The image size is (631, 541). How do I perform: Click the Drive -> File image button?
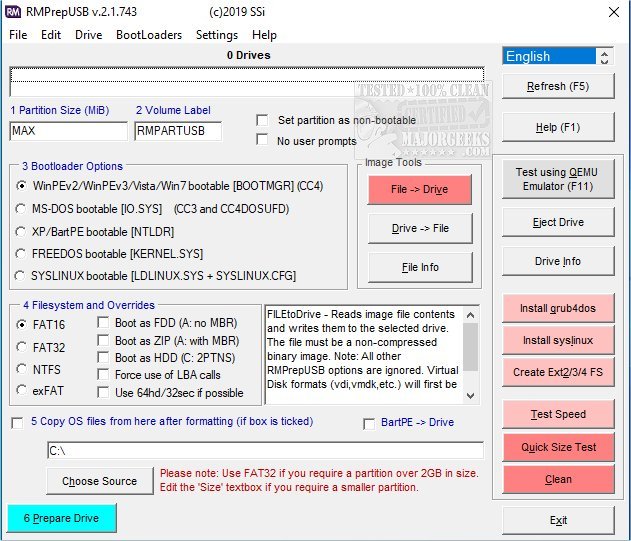[x=420, y=228]
